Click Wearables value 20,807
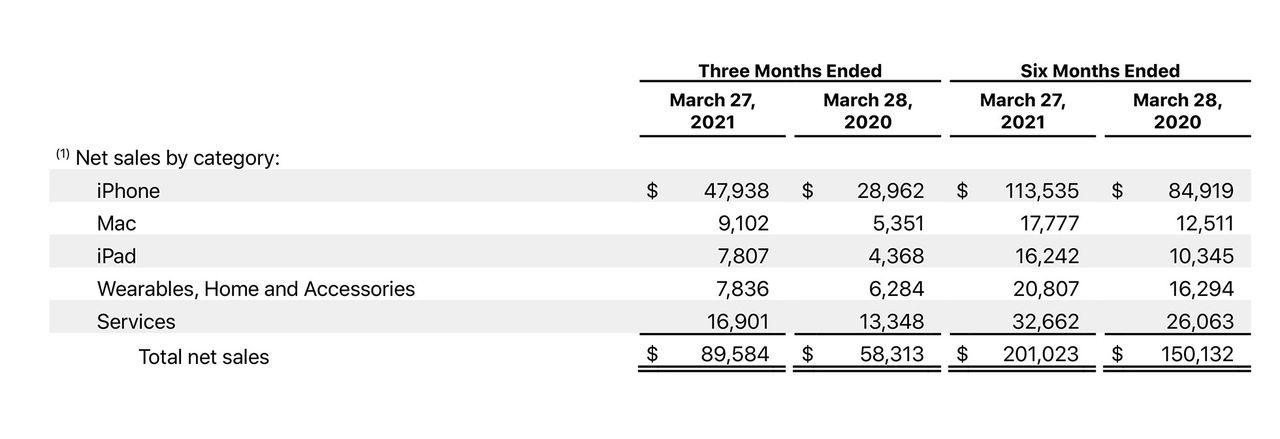The image size is (1280, 439). [1047, 289]
